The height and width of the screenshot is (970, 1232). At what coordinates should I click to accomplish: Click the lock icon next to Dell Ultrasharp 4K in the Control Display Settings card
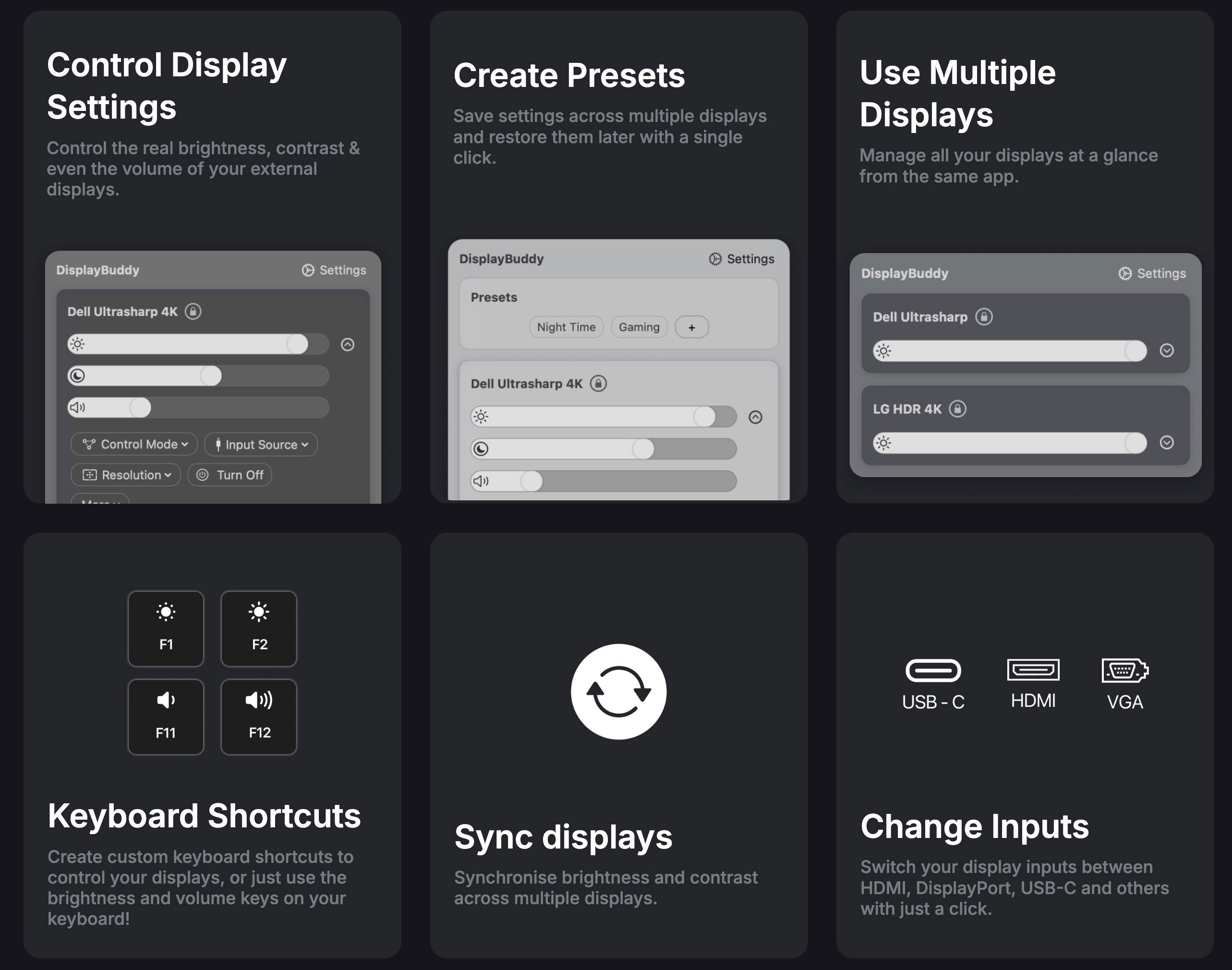[193, 312]
